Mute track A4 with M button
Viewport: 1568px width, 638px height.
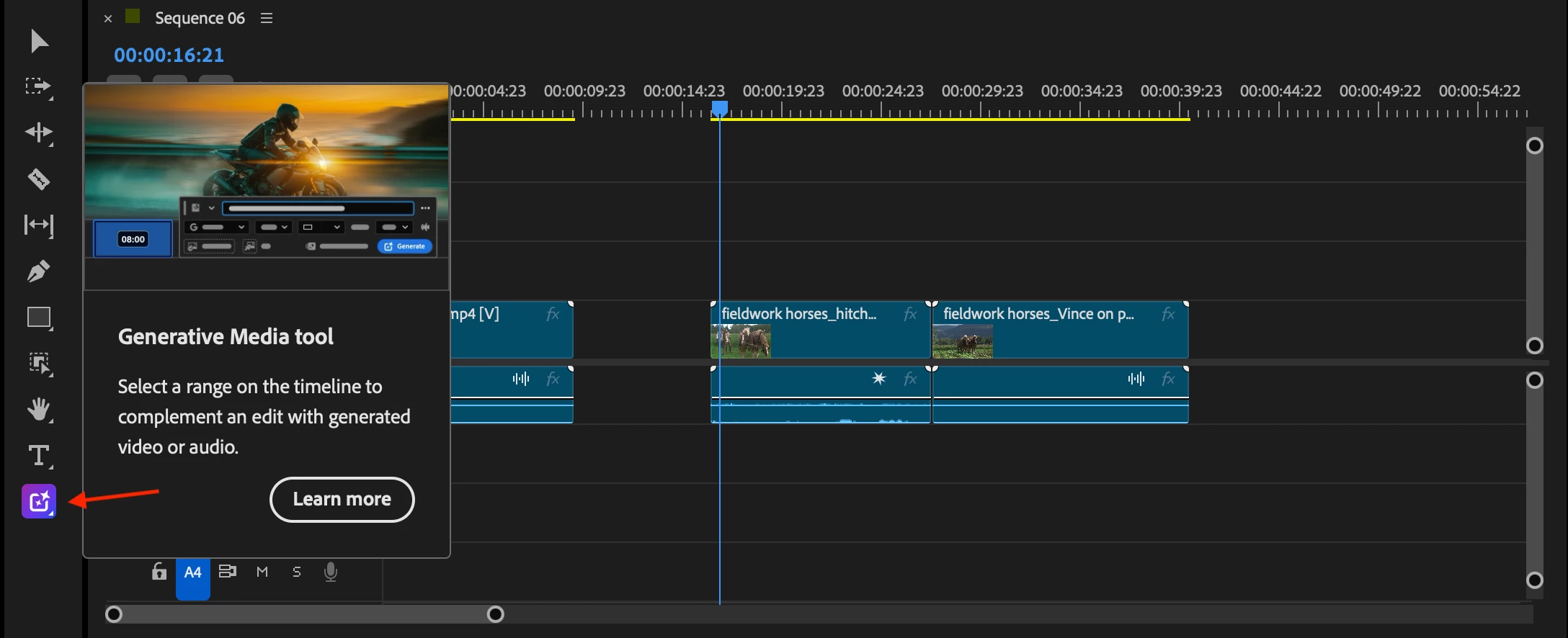pos(262,572)
